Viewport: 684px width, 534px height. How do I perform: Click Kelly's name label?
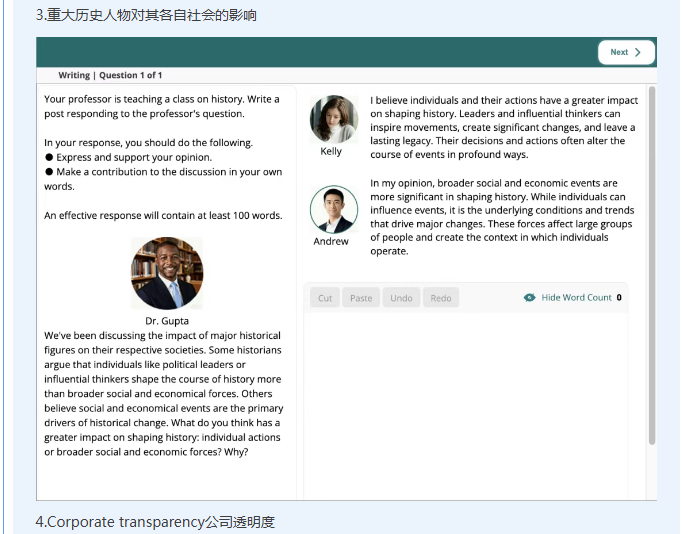331,152
